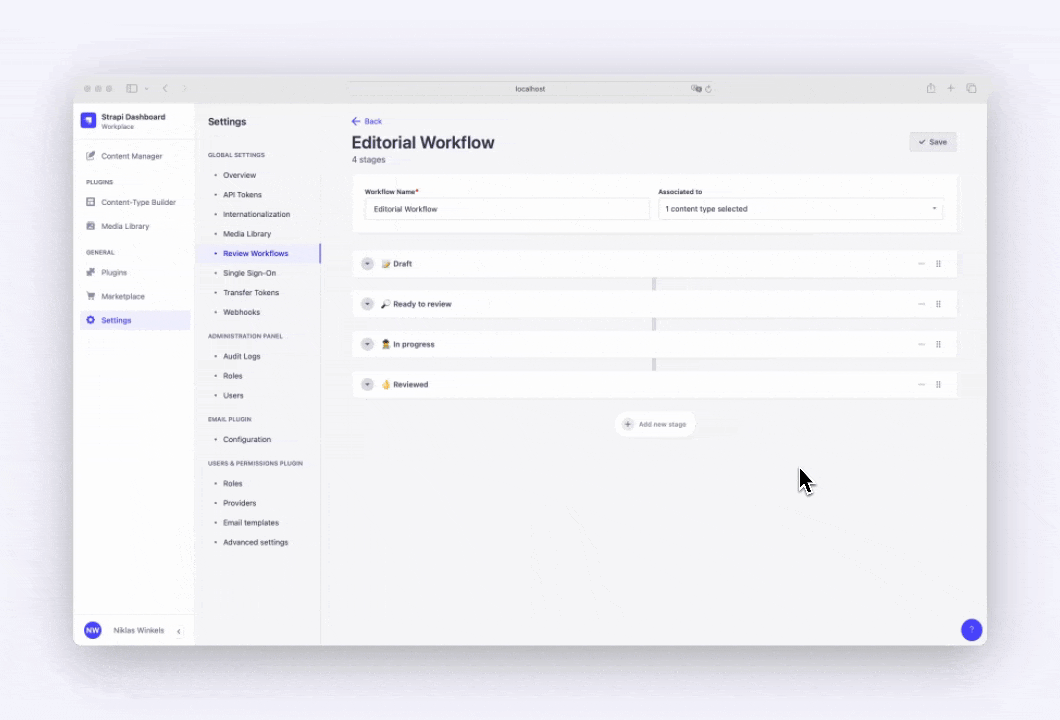Screen dimensions: 1060x720
Task: Click the Save button
Action: tap(932, 142)
